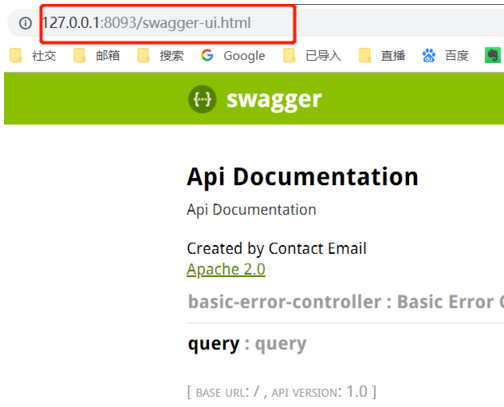
Task: Expand the basic-error-controller section
Action: click(x=346, y=302)
